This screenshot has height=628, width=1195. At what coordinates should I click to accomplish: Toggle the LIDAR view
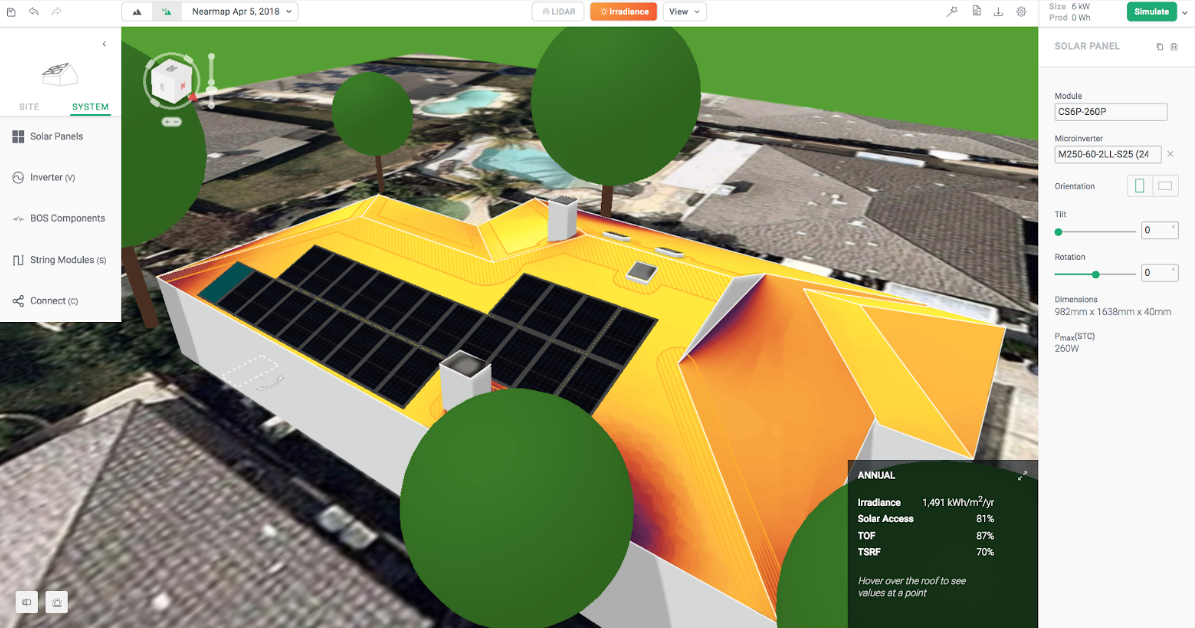point(559,12)
